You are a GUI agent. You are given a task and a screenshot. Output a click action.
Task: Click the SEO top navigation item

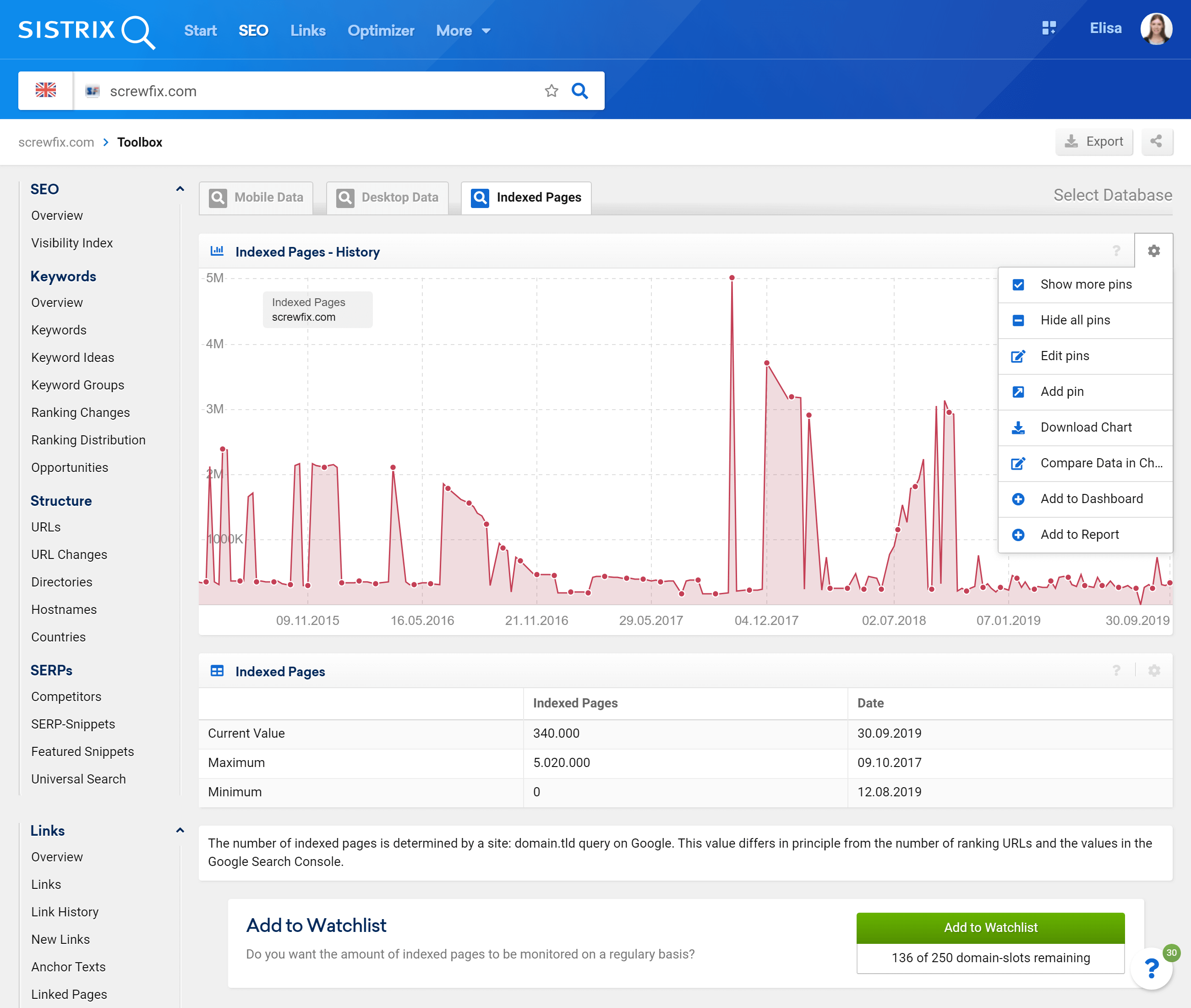click(x=253, y=31)
